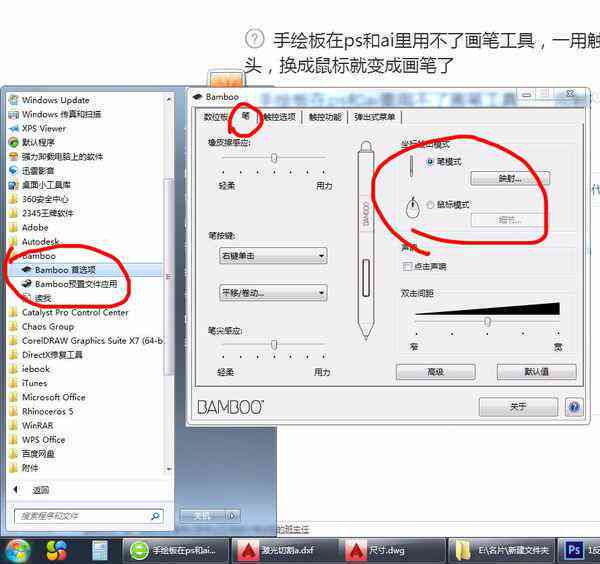Open Windows Update icon in start menu
This screenshot has height=564, width=600.
tap(13, 100)
